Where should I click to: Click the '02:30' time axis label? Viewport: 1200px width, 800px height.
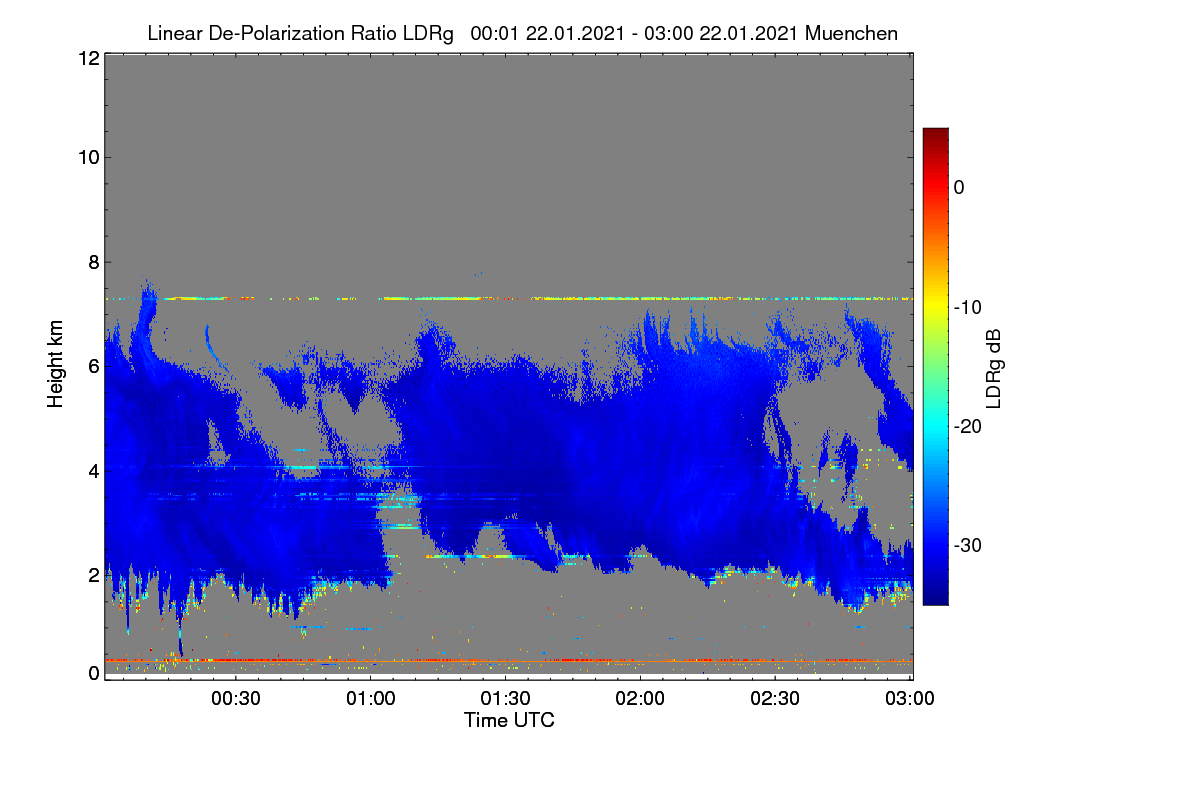tap(775, 699)
